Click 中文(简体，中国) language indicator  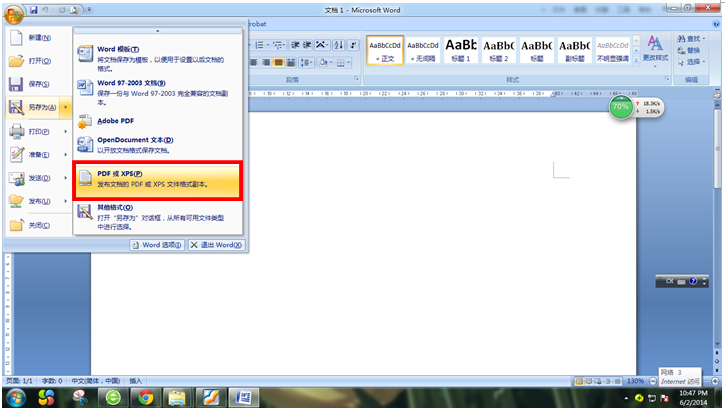click(x=96, y=381)
